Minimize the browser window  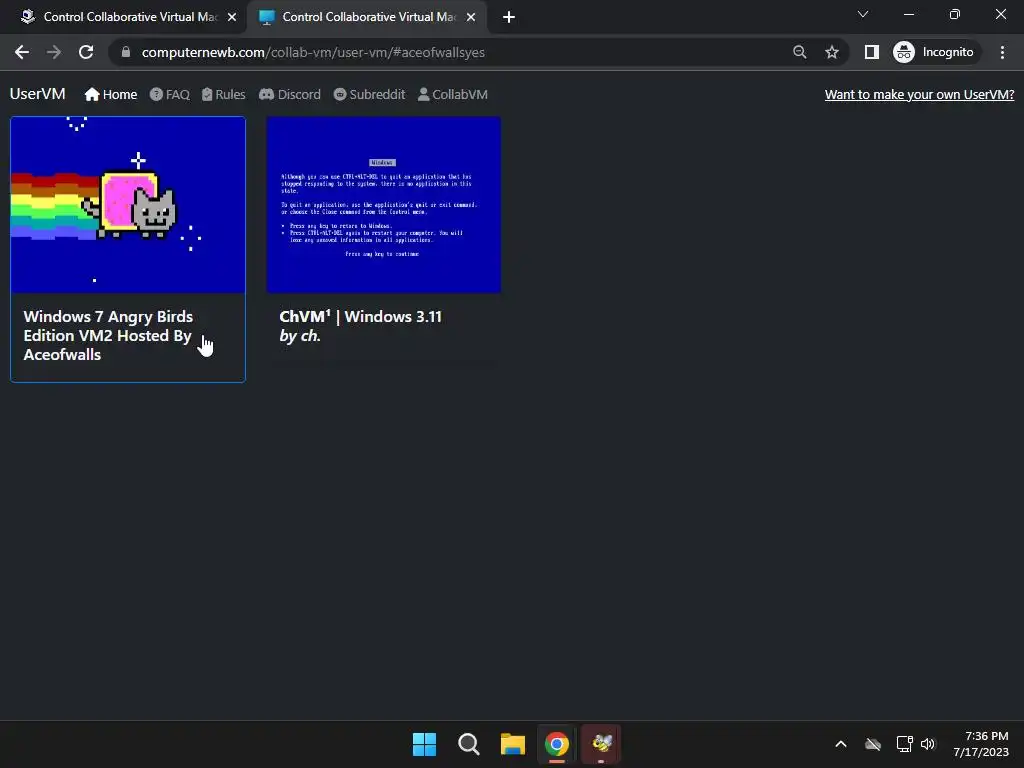908,14
